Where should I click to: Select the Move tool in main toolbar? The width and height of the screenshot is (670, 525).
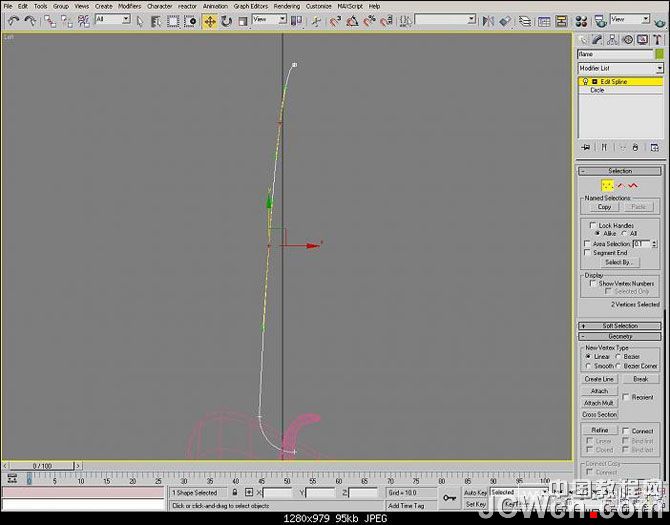210,20
